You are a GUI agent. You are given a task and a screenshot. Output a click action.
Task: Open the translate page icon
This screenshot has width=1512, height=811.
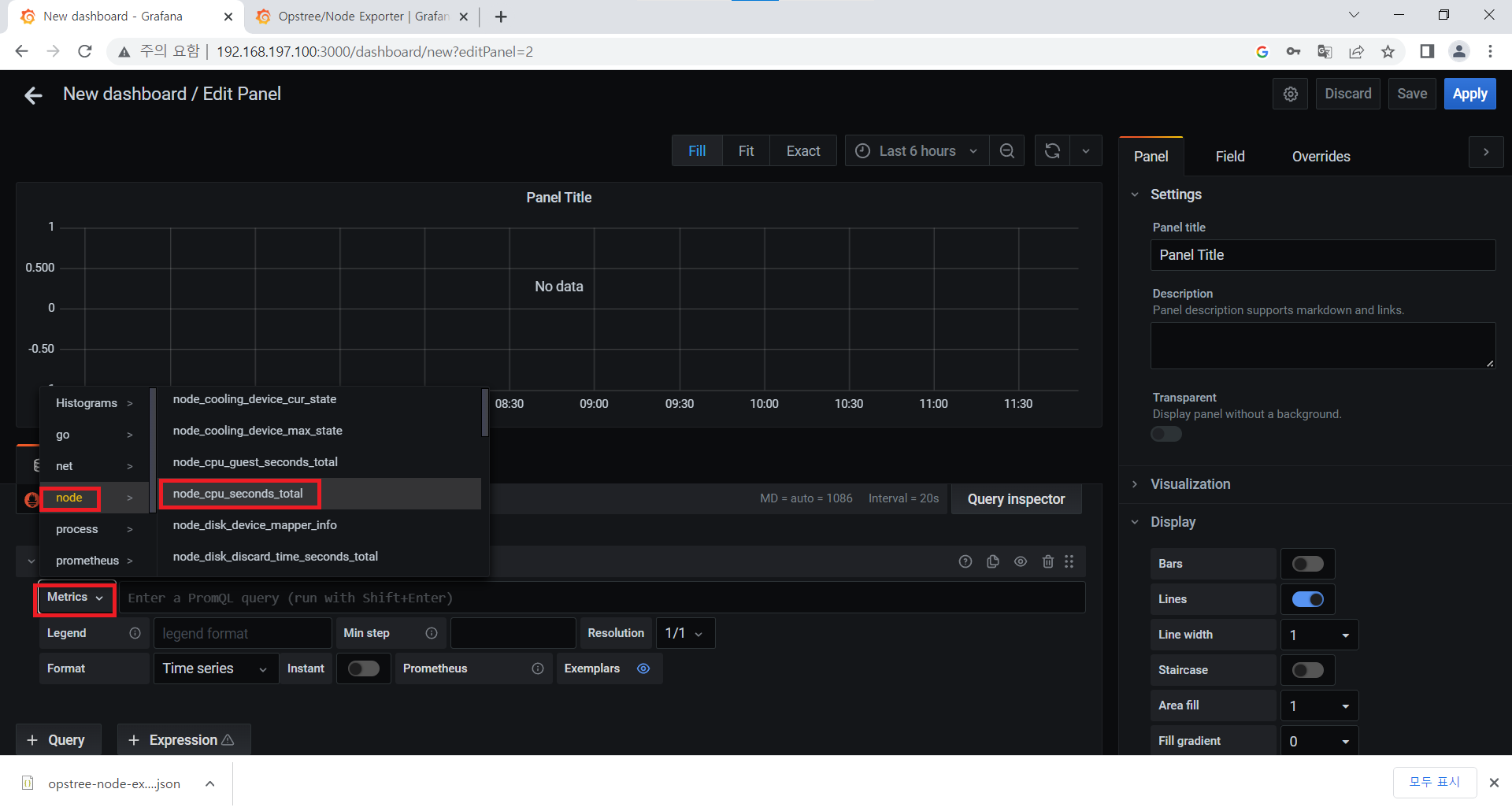point(1325,51)
